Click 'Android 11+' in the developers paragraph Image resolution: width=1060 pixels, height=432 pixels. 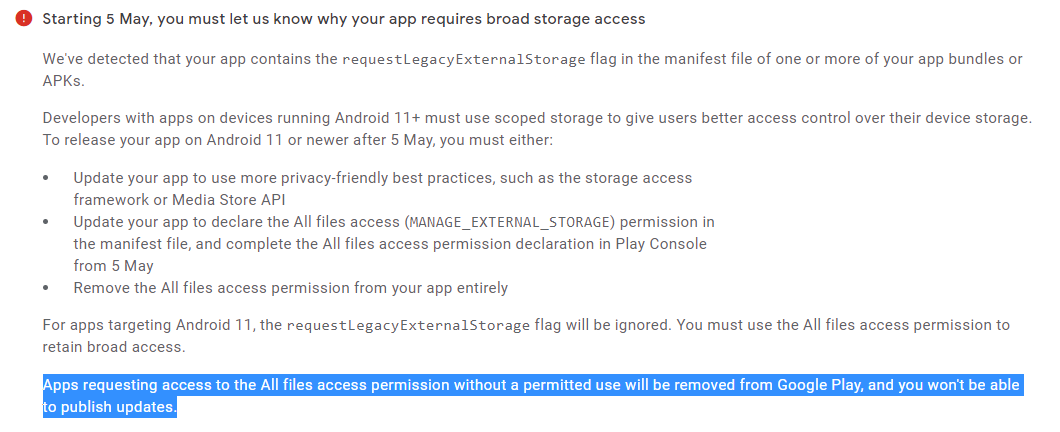(x=379, y=118)
